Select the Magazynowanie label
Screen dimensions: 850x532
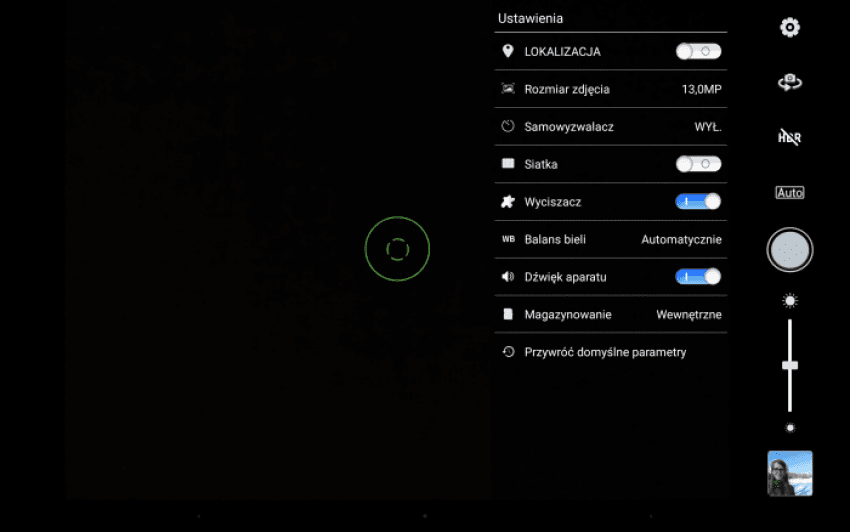(x=568, y=315)
